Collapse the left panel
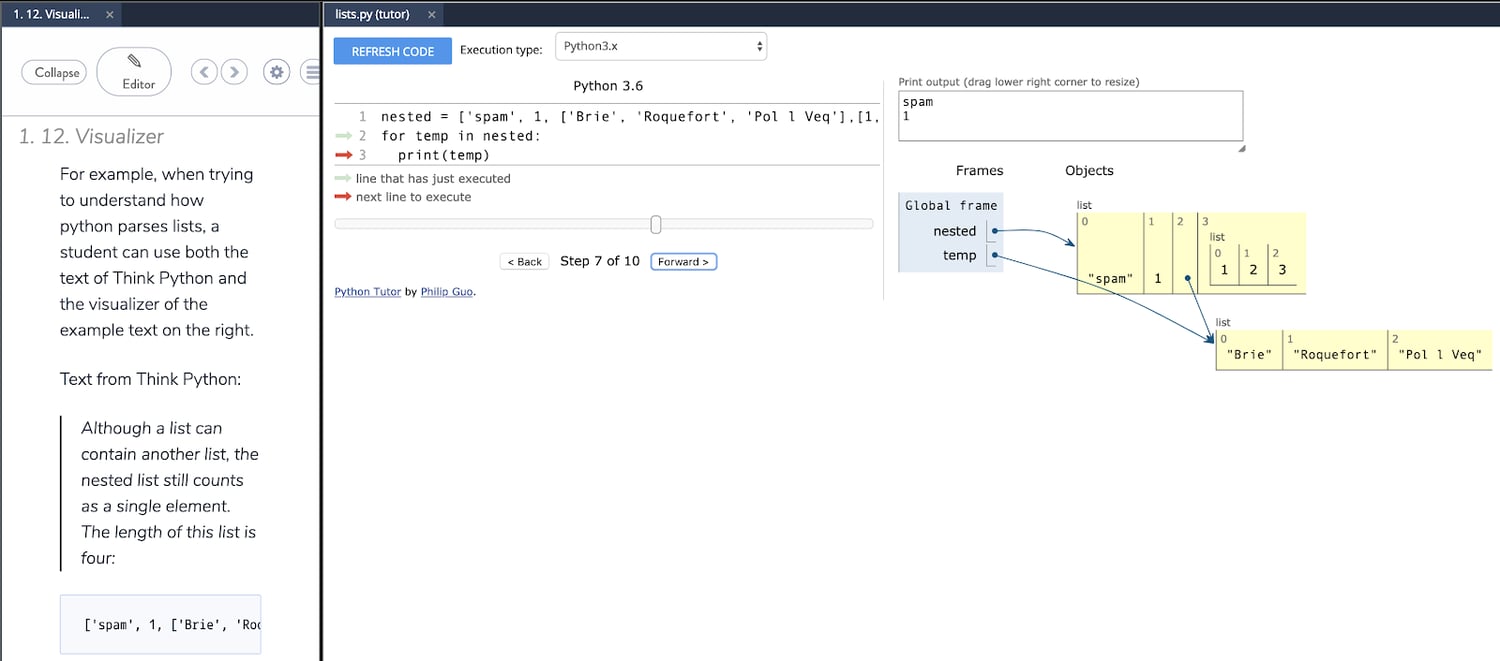The width and height of the screenshot is (1500, 661). (x=53, y=72)
